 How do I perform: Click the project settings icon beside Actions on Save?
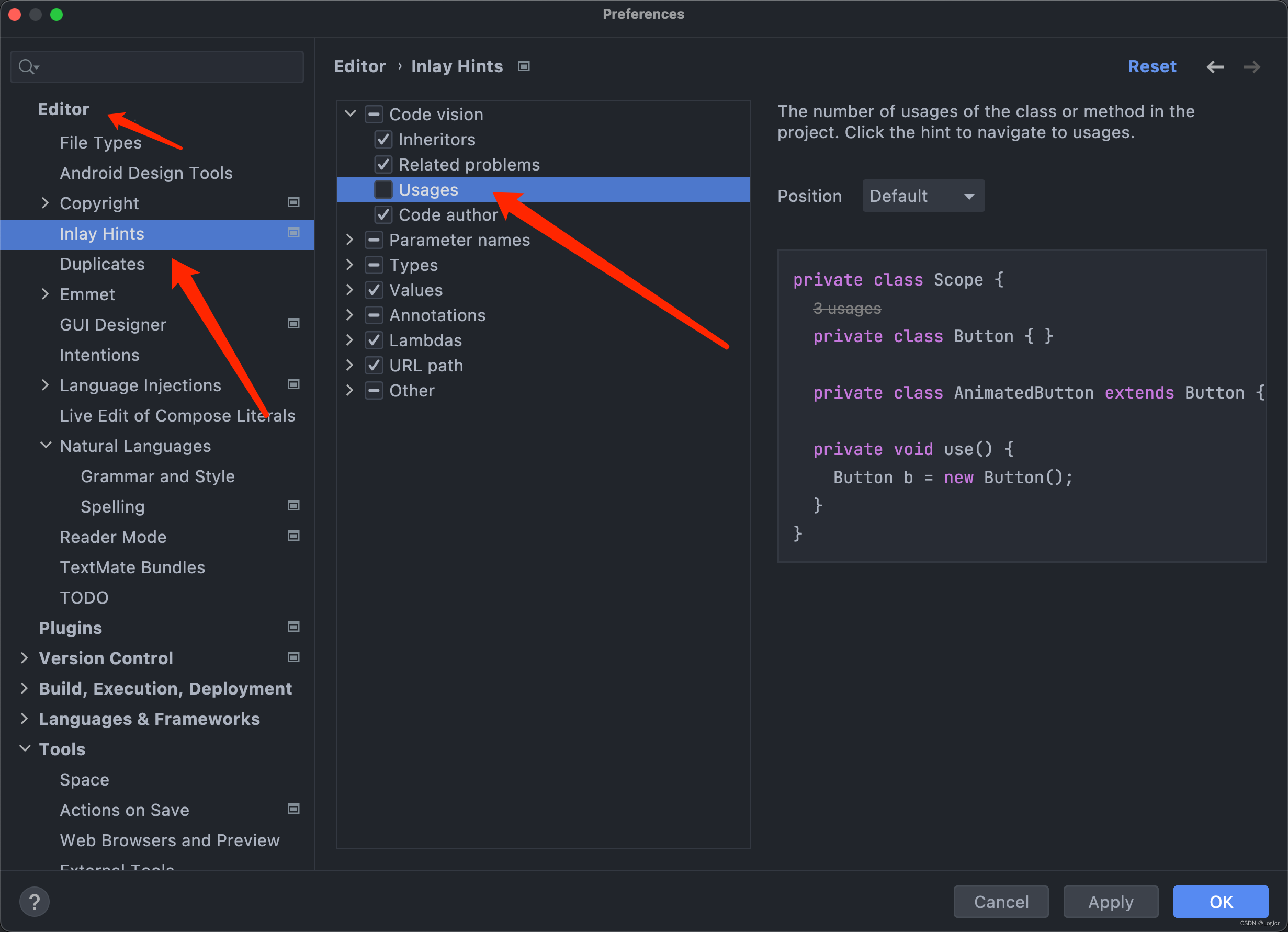tap(293, 809)
